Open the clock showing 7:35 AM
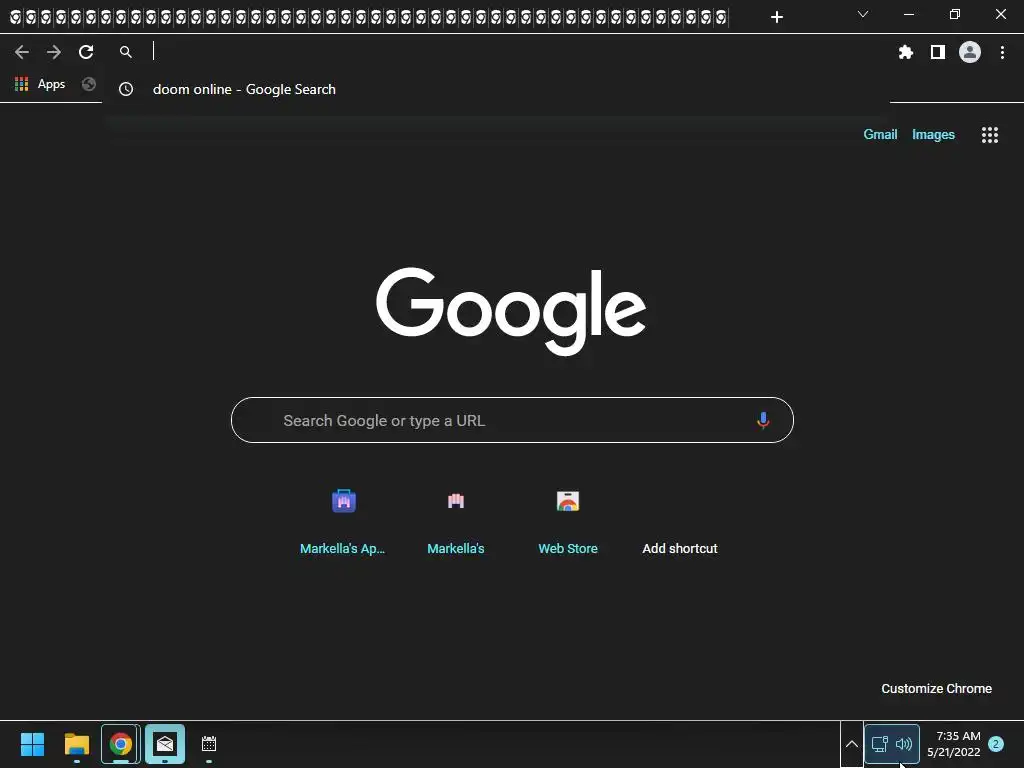This screenshot has width=1024, height=768. pos(953,744)
